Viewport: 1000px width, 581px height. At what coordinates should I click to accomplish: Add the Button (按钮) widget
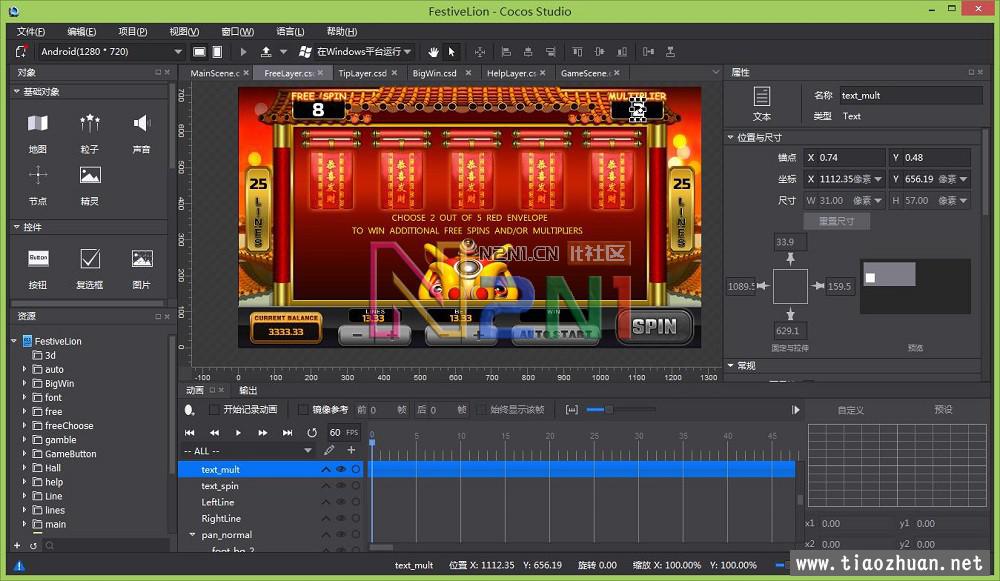click(x=38, y=269)
